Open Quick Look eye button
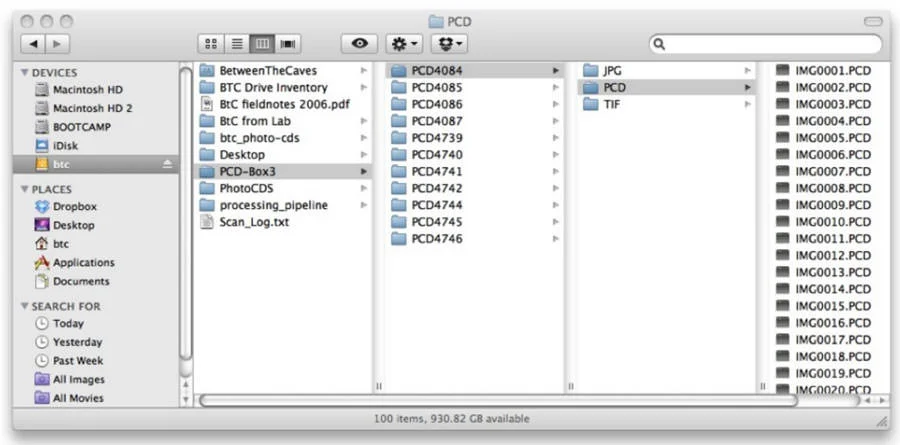The image size is (900, 445). tap(359, 44)
